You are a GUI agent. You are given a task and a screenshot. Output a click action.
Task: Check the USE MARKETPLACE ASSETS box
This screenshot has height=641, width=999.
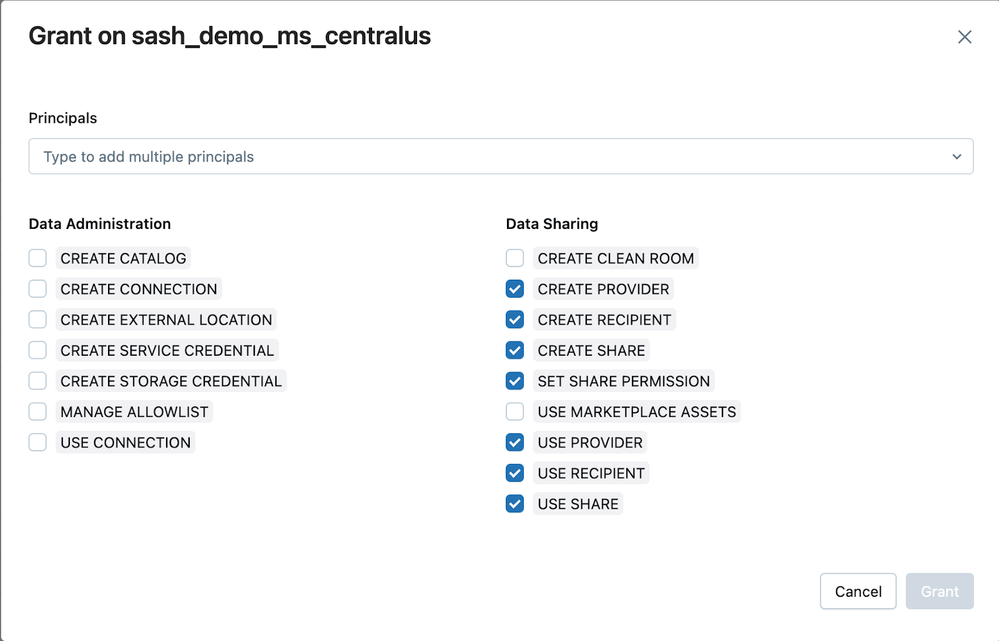coord(515,412)
